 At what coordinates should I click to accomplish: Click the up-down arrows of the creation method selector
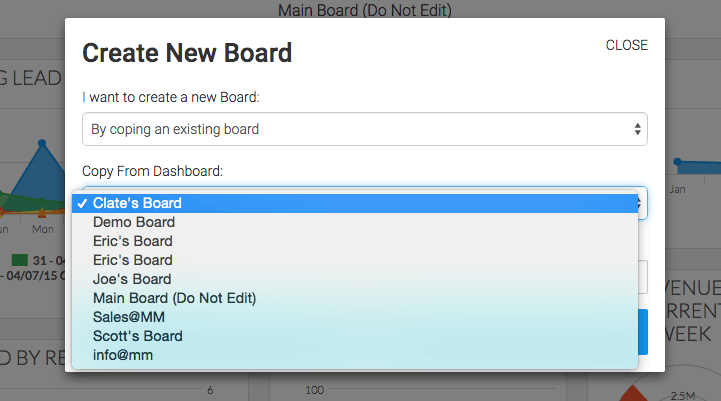(x=637, y=129)
